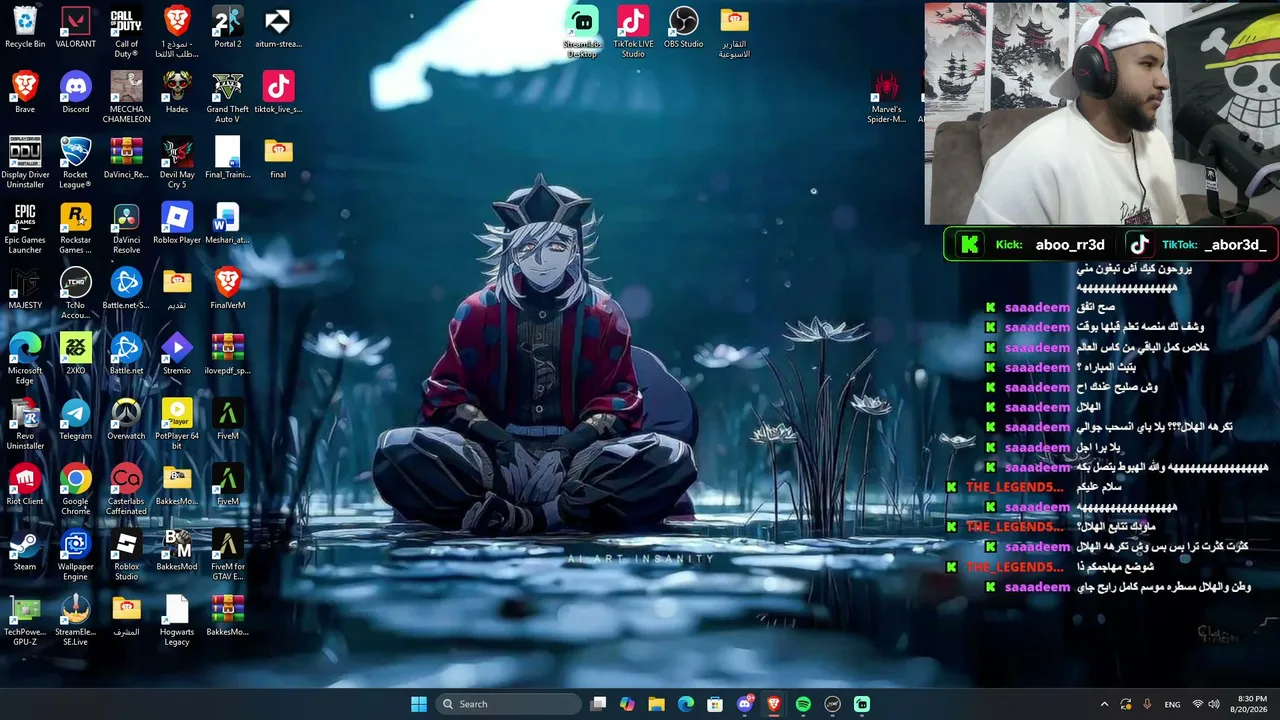Screen dimensions: 1280x720
Task: Open Microsoft Store from the taskbar
Action: pyautogui.click(x=715, y=704)
